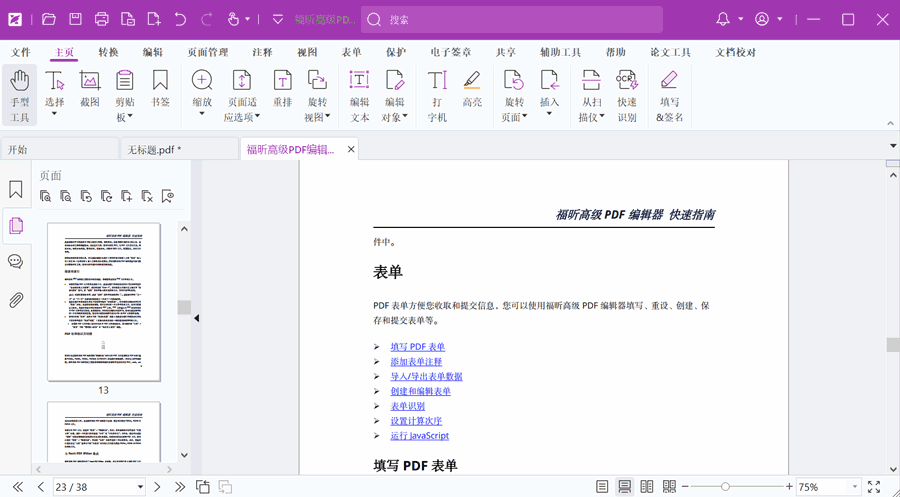Click Rotate Pages (旋转页面)
This screenshot has width=900, height=497.
[x=514, y=95]
